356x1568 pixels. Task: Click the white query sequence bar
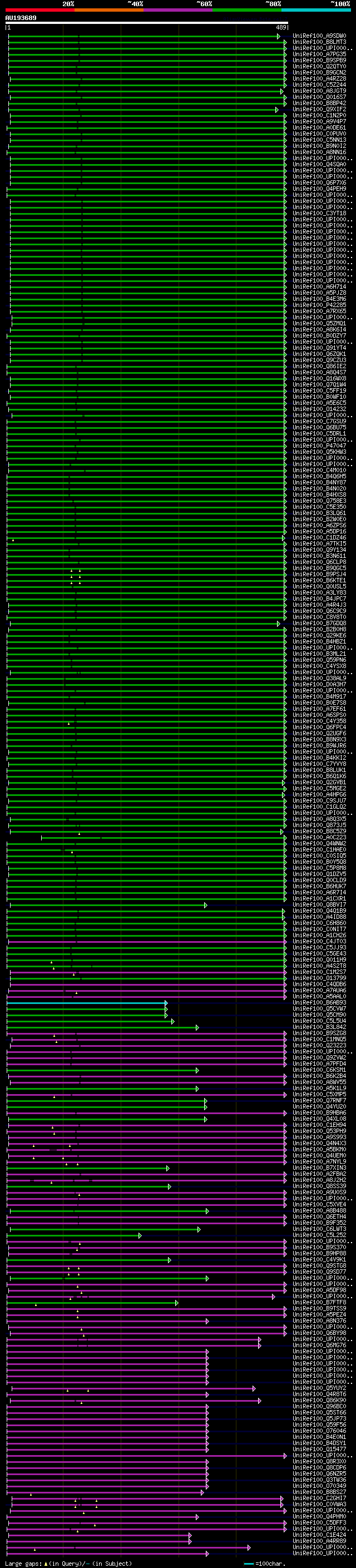click(x=147, y=23)
